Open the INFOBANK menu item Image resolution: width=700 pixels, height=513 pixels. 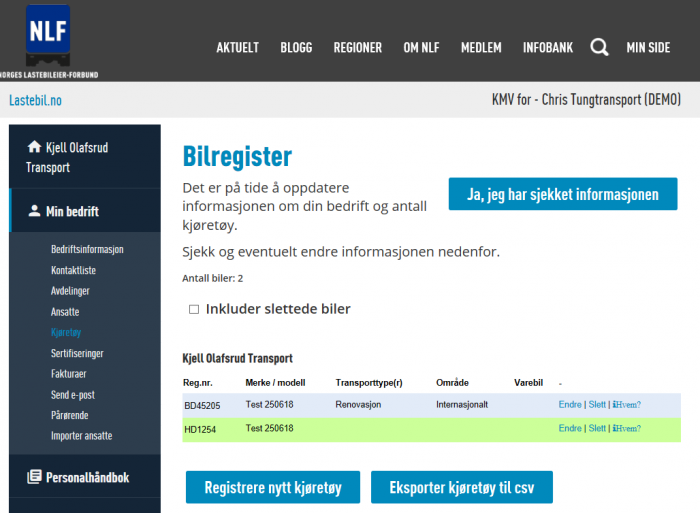(x=548, y=47)
